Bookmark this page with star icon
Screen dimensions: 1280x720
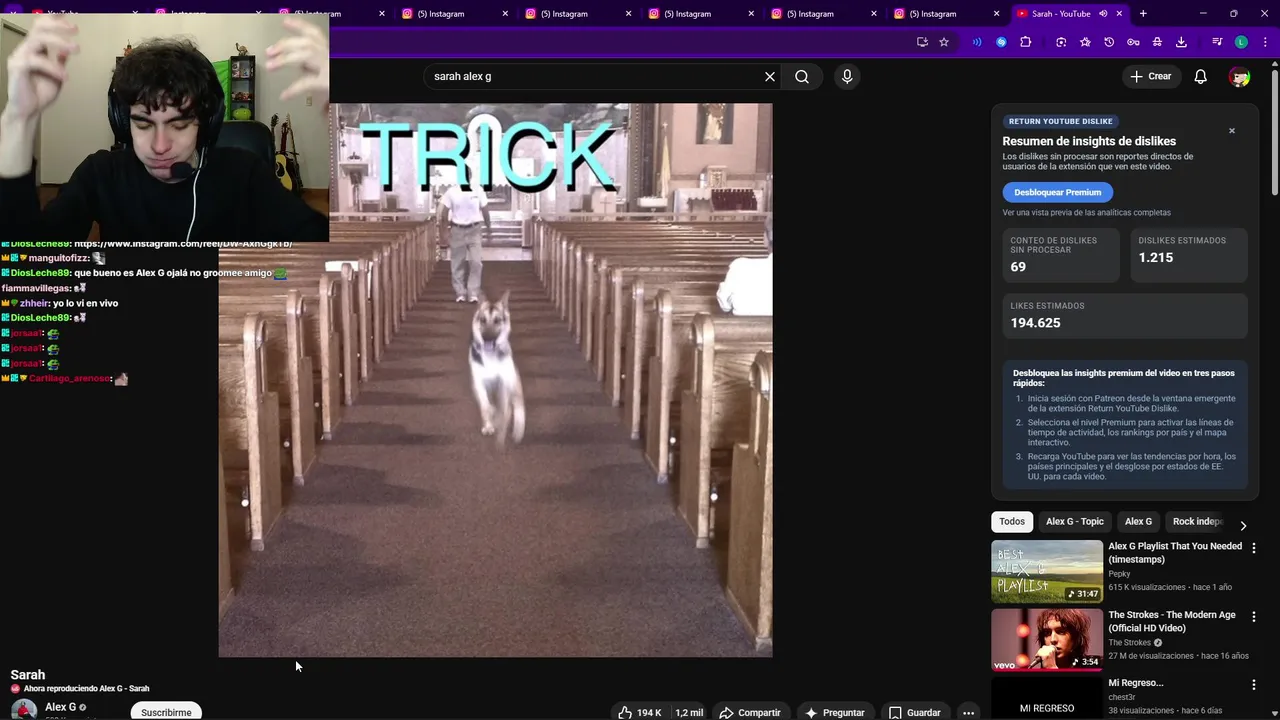944,42
